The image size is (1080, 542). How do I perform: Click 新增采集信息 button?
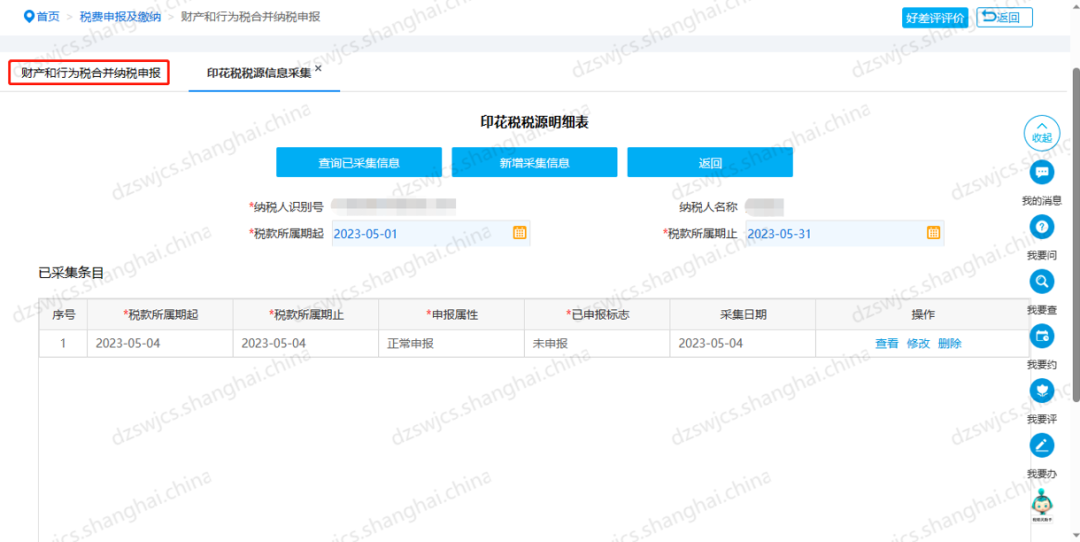coord(534,163)
